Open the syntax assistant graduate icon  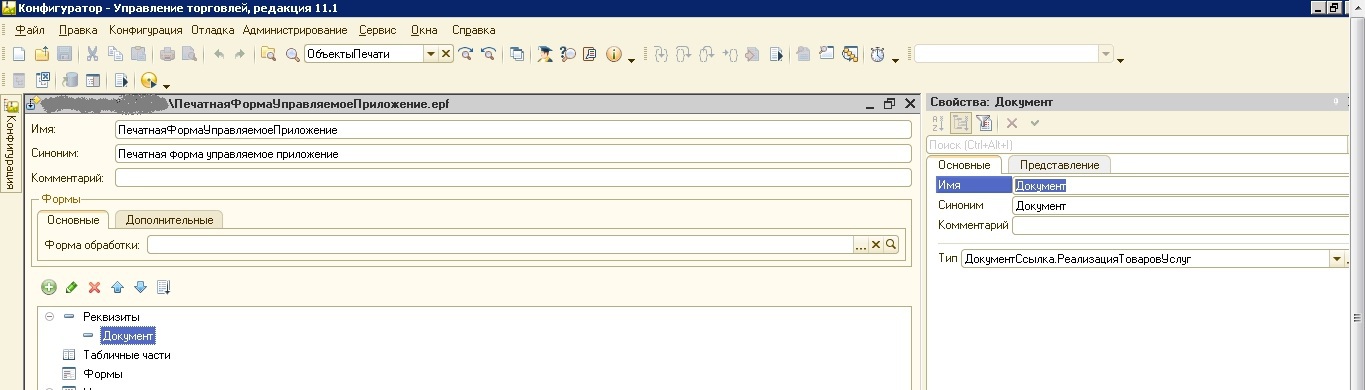pyautogui.click(x=545, y=54)
